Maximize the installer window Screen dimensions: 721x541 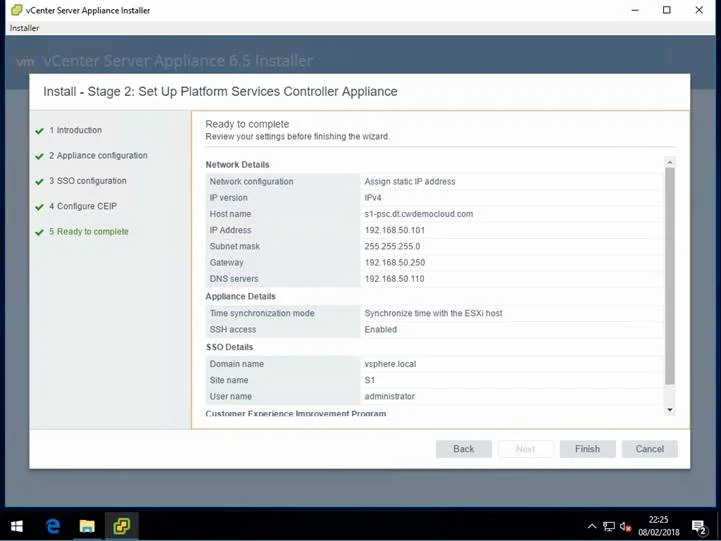click(667, 10)
